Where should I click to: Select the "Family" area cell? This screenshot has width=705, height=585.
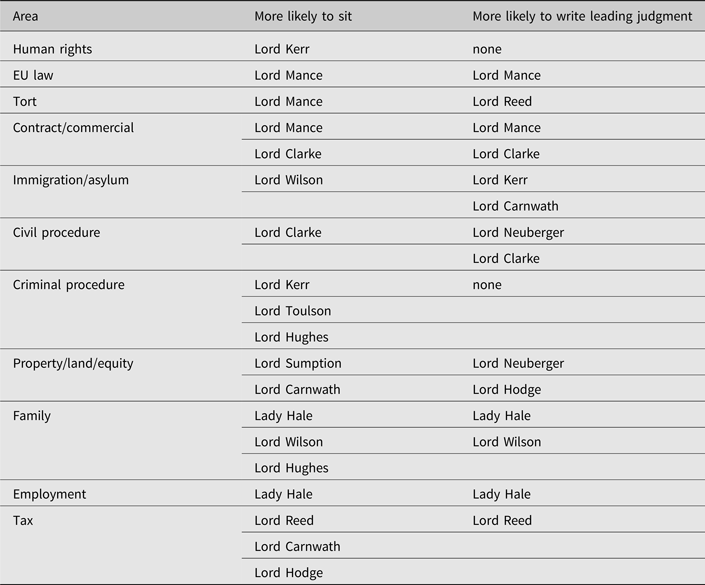(x=32, y=416)
